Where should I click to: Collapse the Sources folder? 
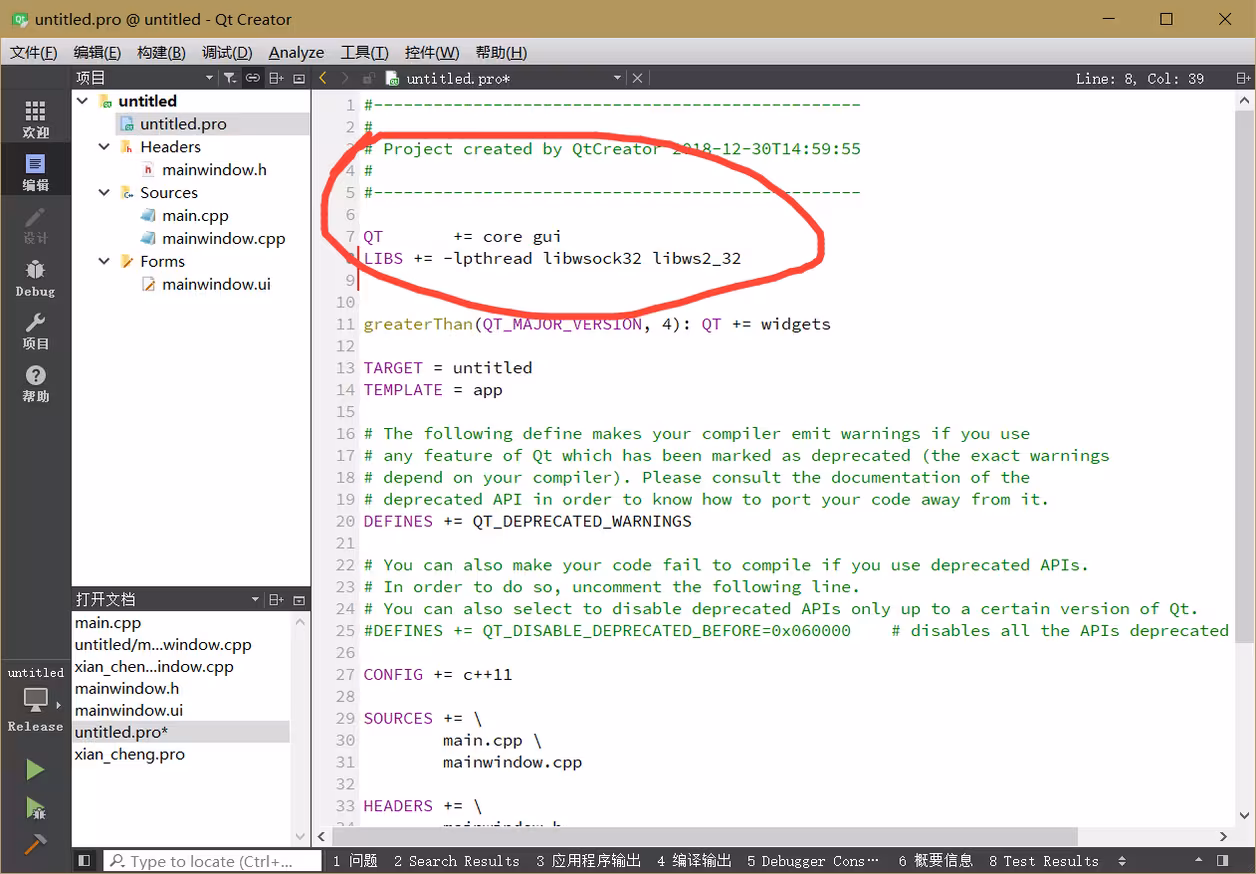pyautogui.click(x=104, y=193)
